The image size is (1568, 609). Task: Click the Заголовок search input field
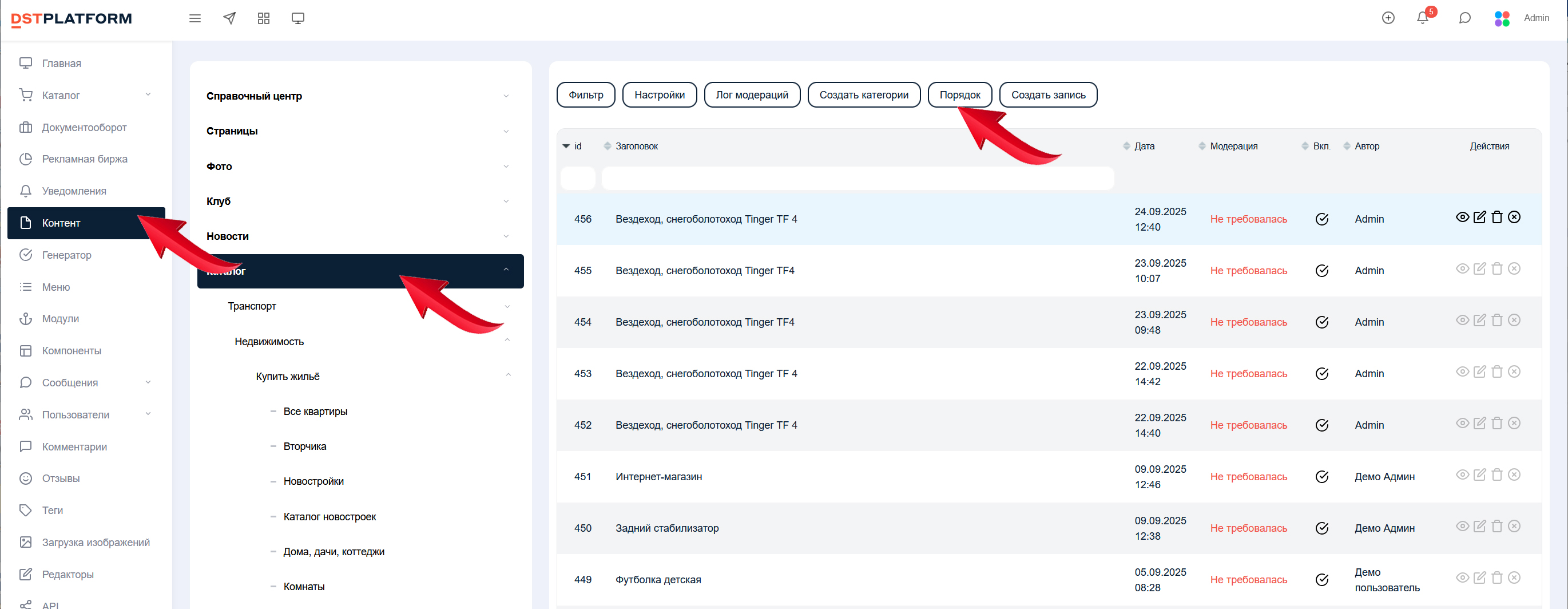pyautogui.click(x=857, y=179)
